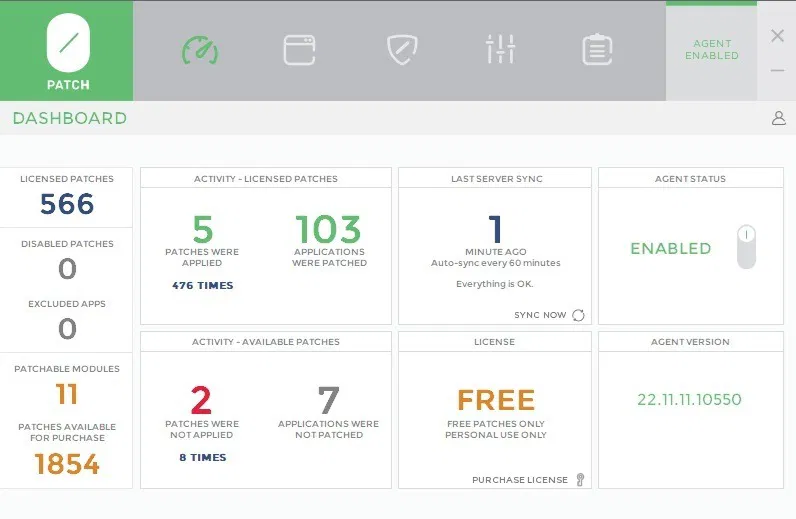Click the user account icon
The image size is (796, 519).
(x=778, y=118)
